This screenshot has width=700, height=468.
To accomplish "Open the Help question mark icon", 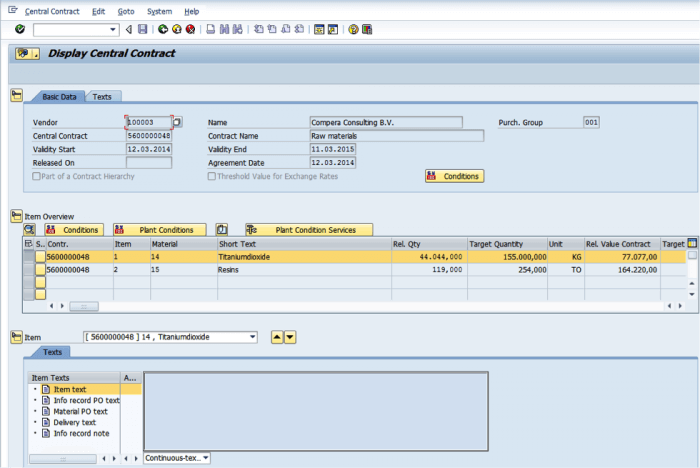I will 354,29.
